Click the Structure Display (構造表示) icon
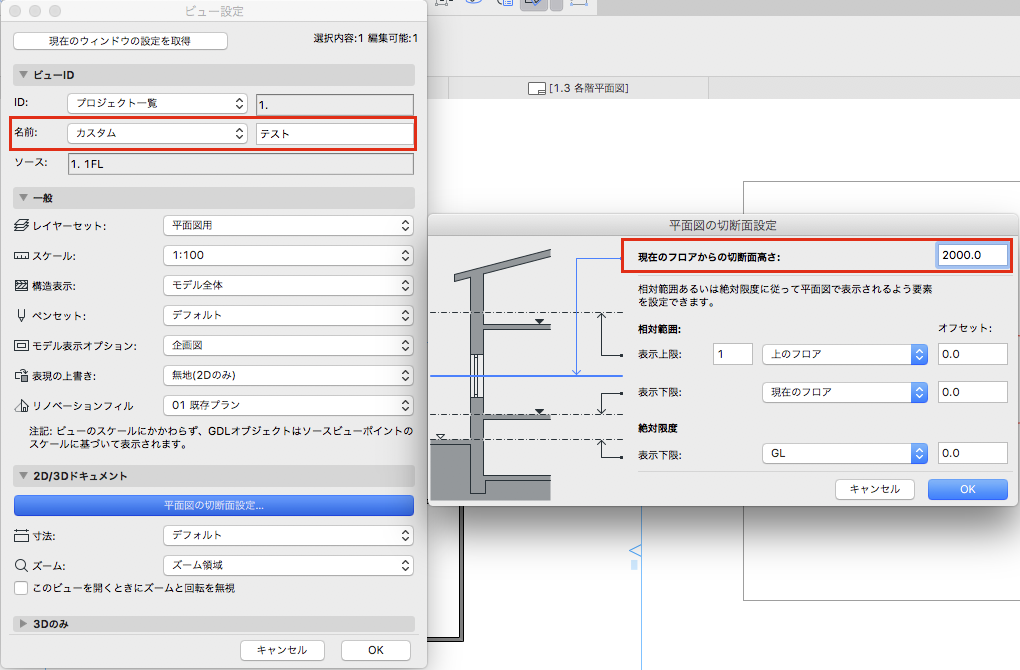The image size is (1020, 670). point(22,286)
